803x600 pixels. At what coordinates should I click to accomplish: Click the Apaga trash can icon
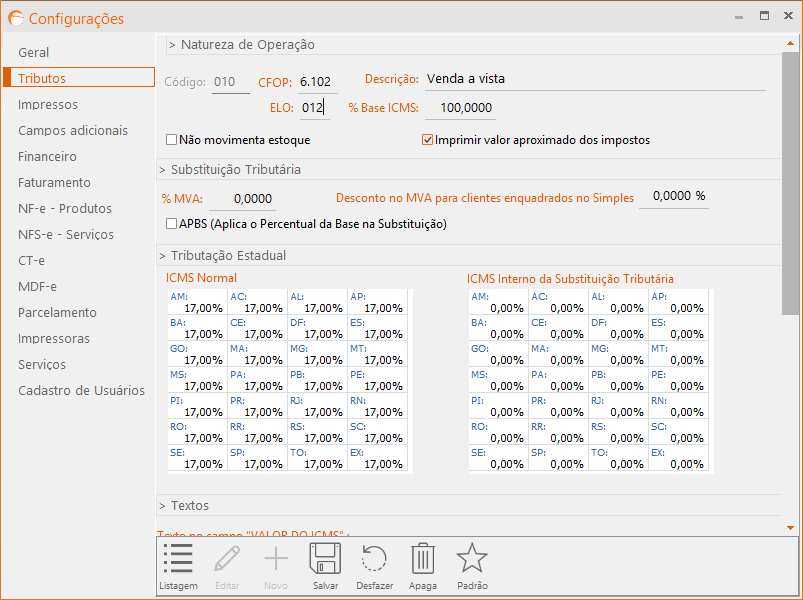coord(423,560)
